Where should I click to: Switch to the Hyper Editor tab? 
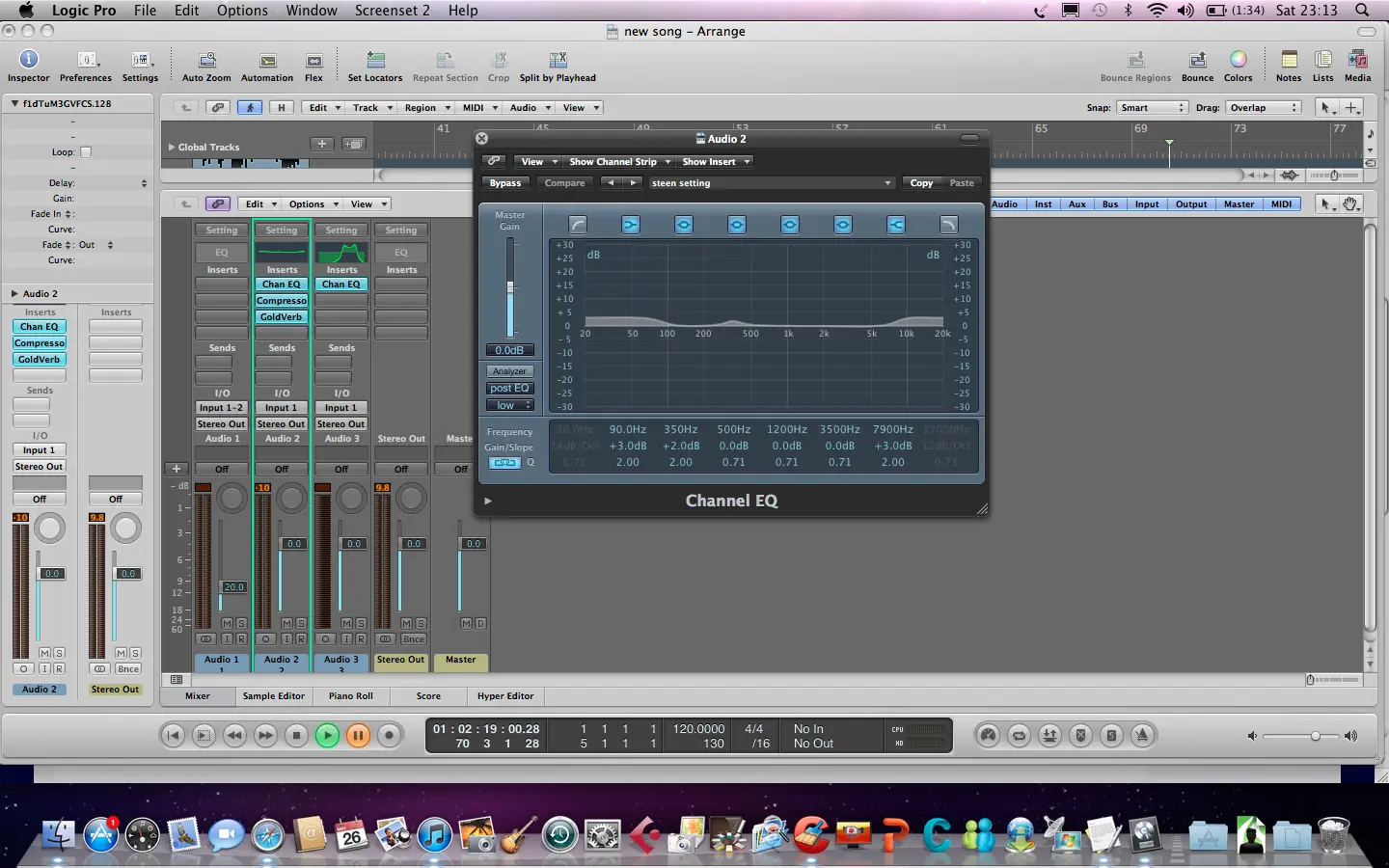505,696
